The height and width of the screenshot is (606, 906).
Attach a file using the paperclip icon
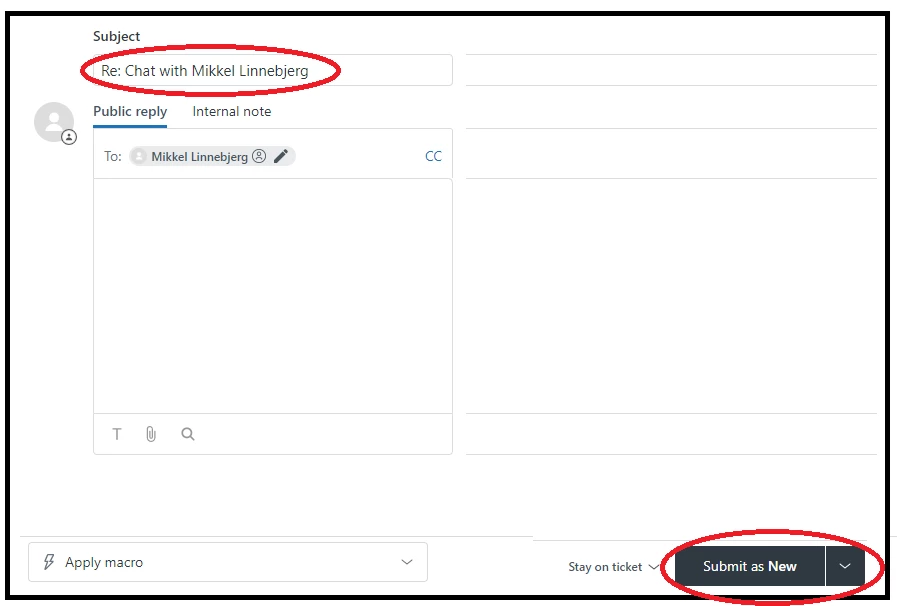point(151,434)
